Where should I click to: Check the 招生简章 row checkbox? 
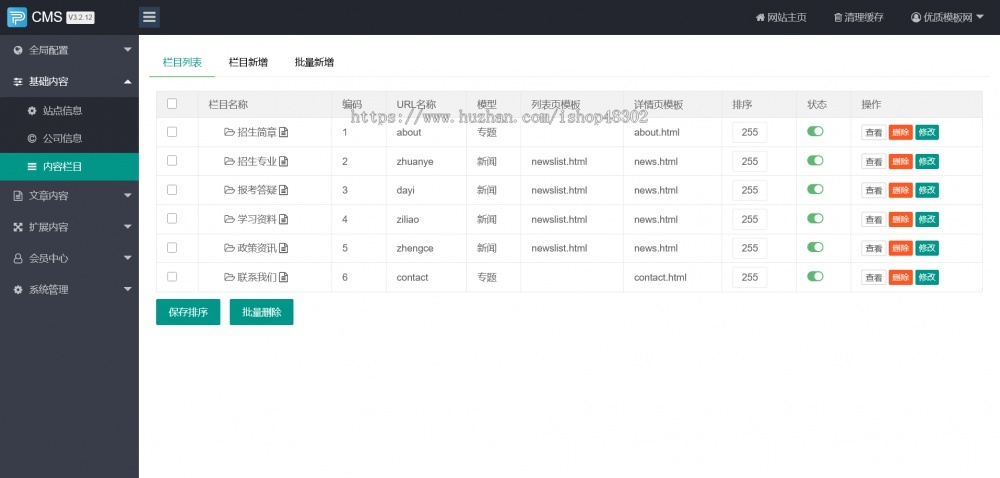[x=172, y=132]
